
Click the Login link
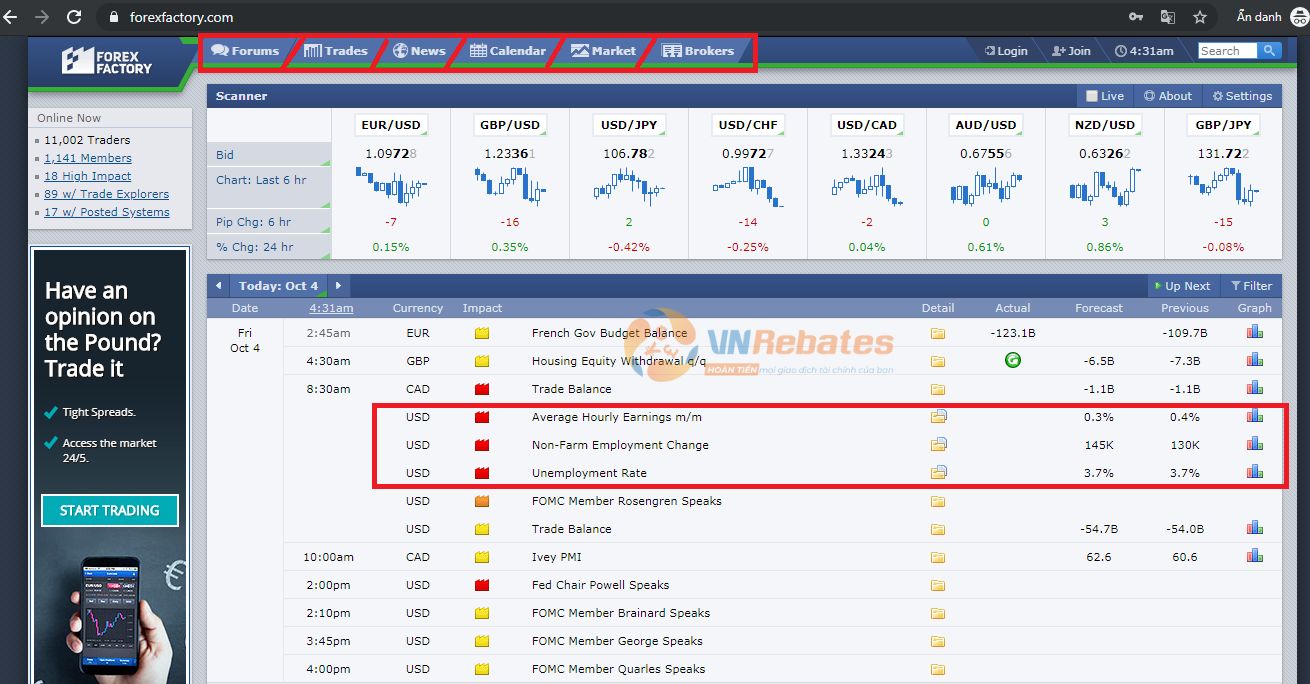pos(1006,51)
